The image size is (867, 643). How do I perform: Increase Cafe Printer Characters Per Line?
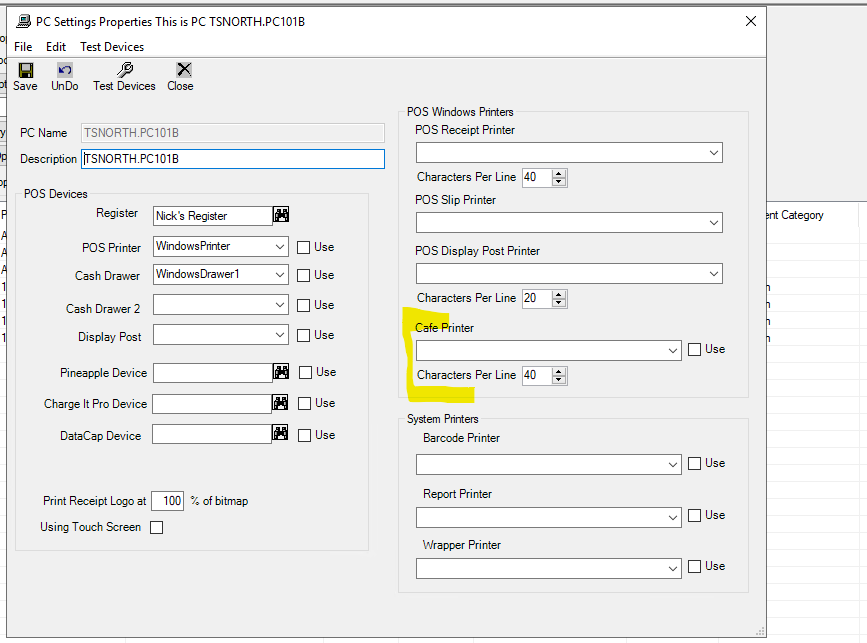point(559,372)
